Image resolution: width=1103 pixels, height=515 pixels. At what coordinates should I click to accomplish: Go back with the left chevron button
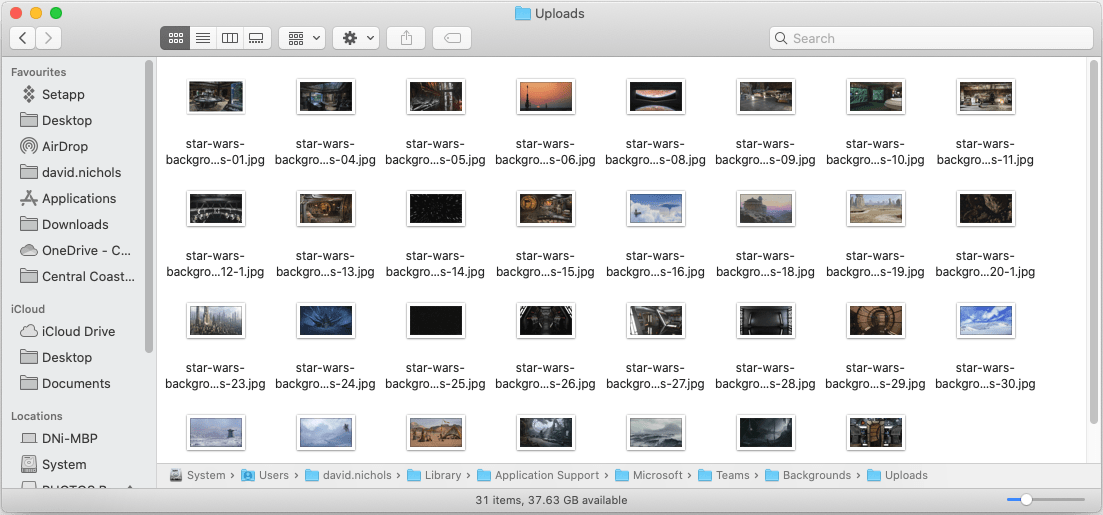23,38
